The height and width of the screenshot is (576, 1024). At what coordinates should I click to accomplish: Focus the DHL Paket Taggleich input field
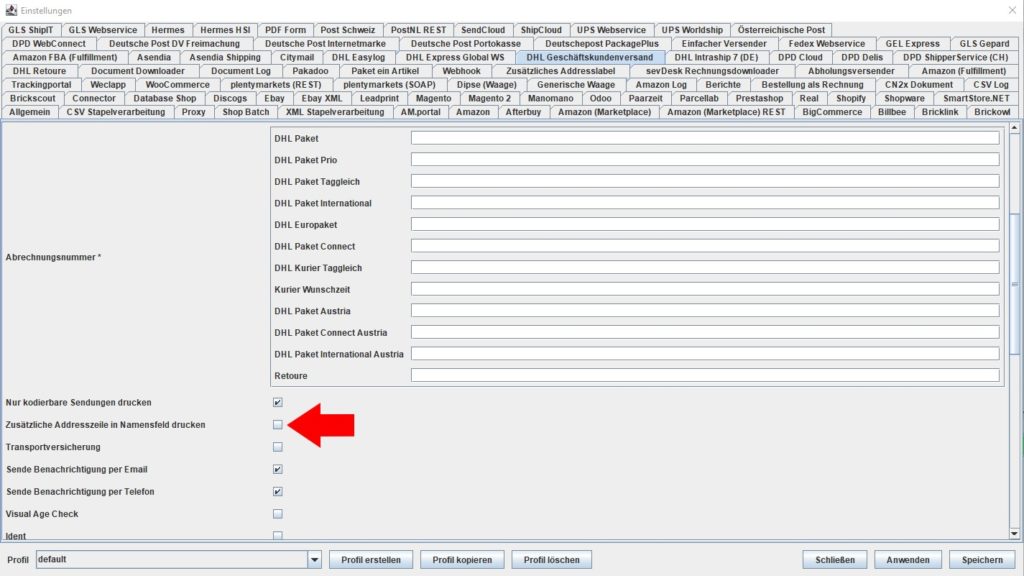click(705, 181)
